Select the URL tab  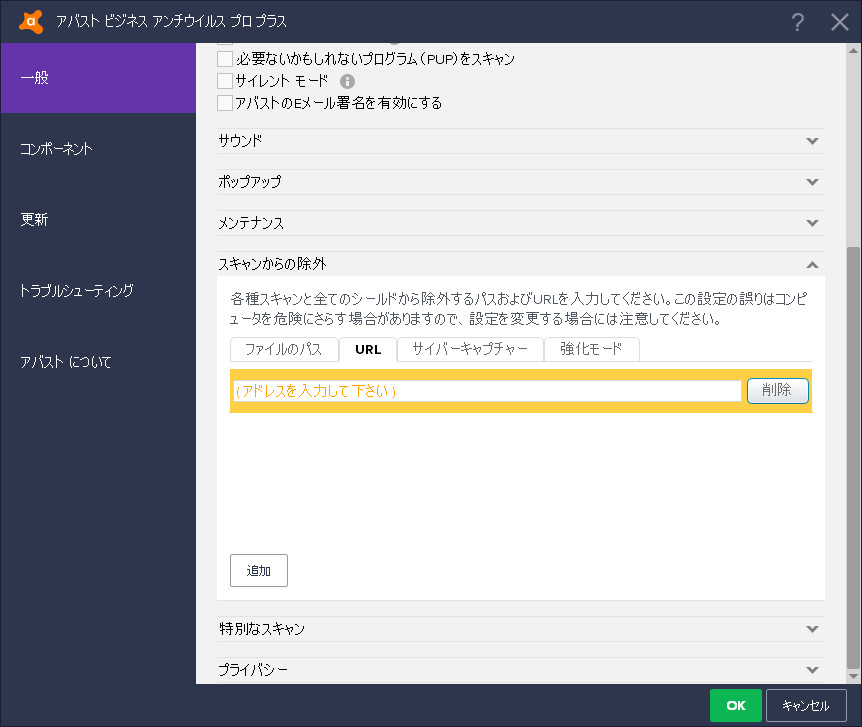[x=368, y=349]
